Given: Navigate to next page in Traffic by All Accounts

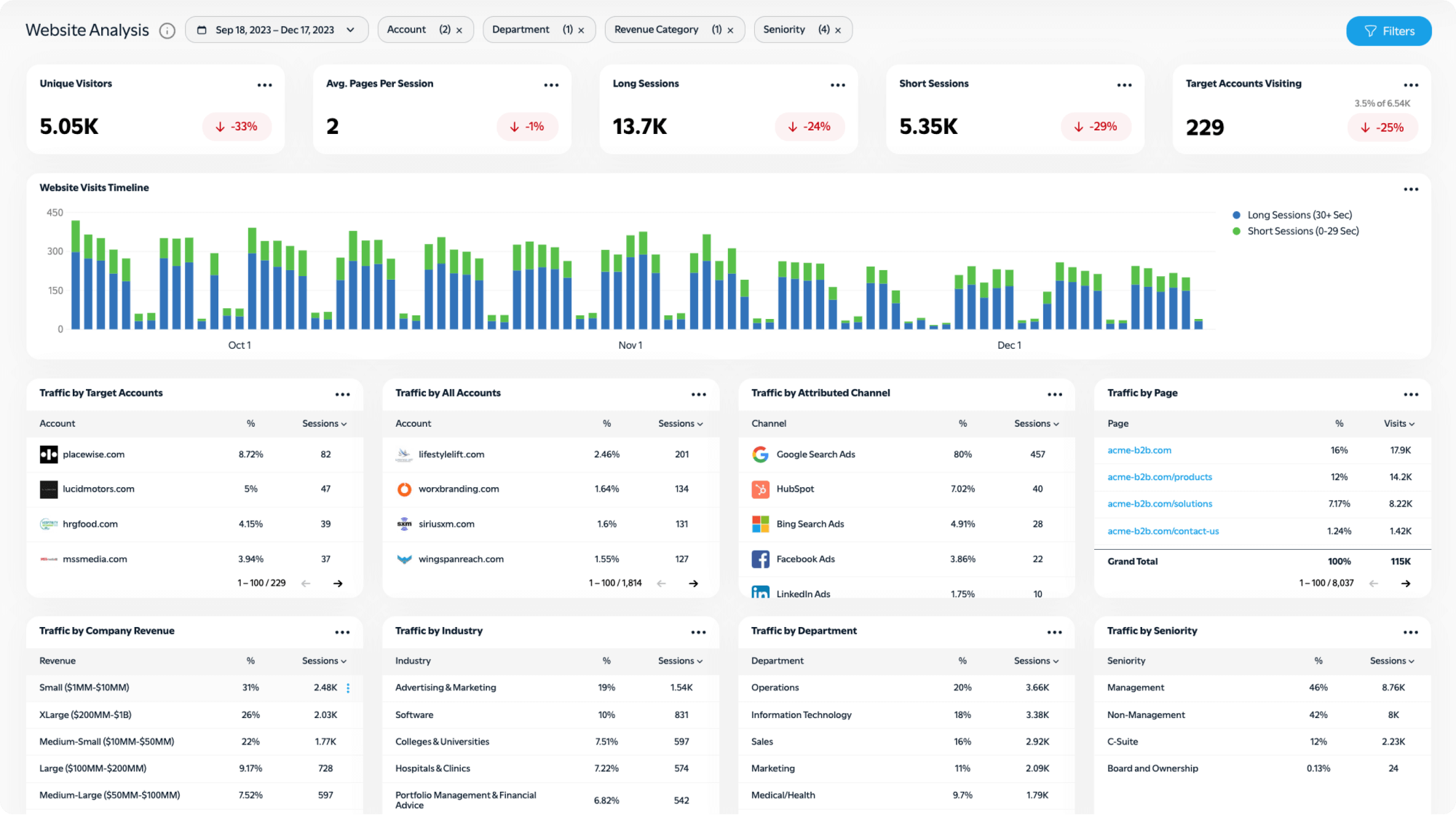Looking at the screenshot, I should point(697,583).
